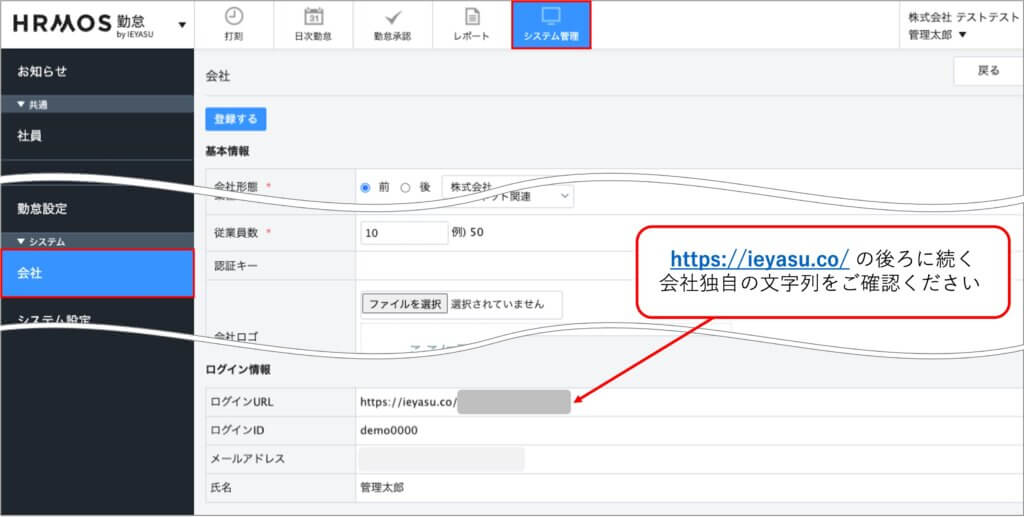Open the レポート document icon

click(472, 17)
